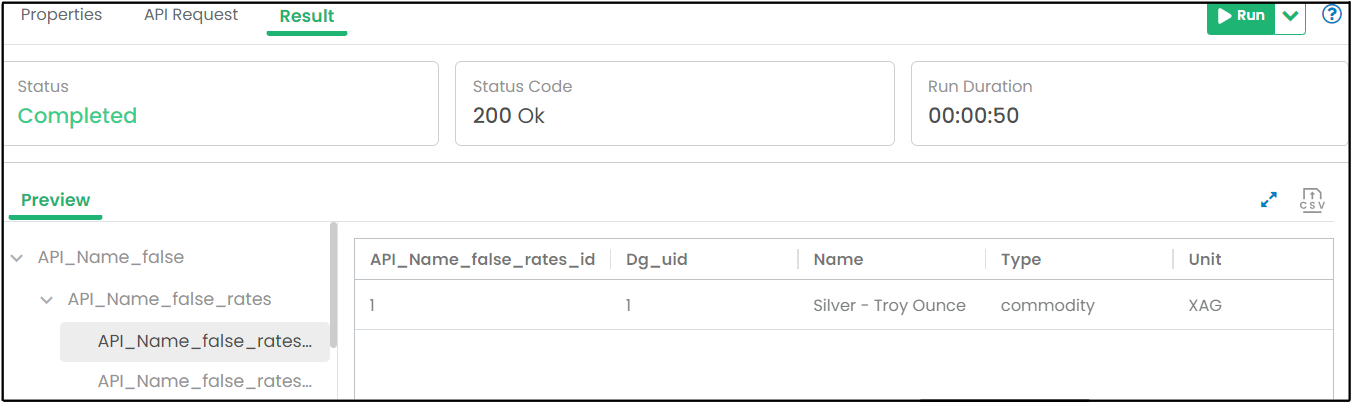Open the API Request tab
Viewport: 1351px width, 403px height.
coord(191,15)
